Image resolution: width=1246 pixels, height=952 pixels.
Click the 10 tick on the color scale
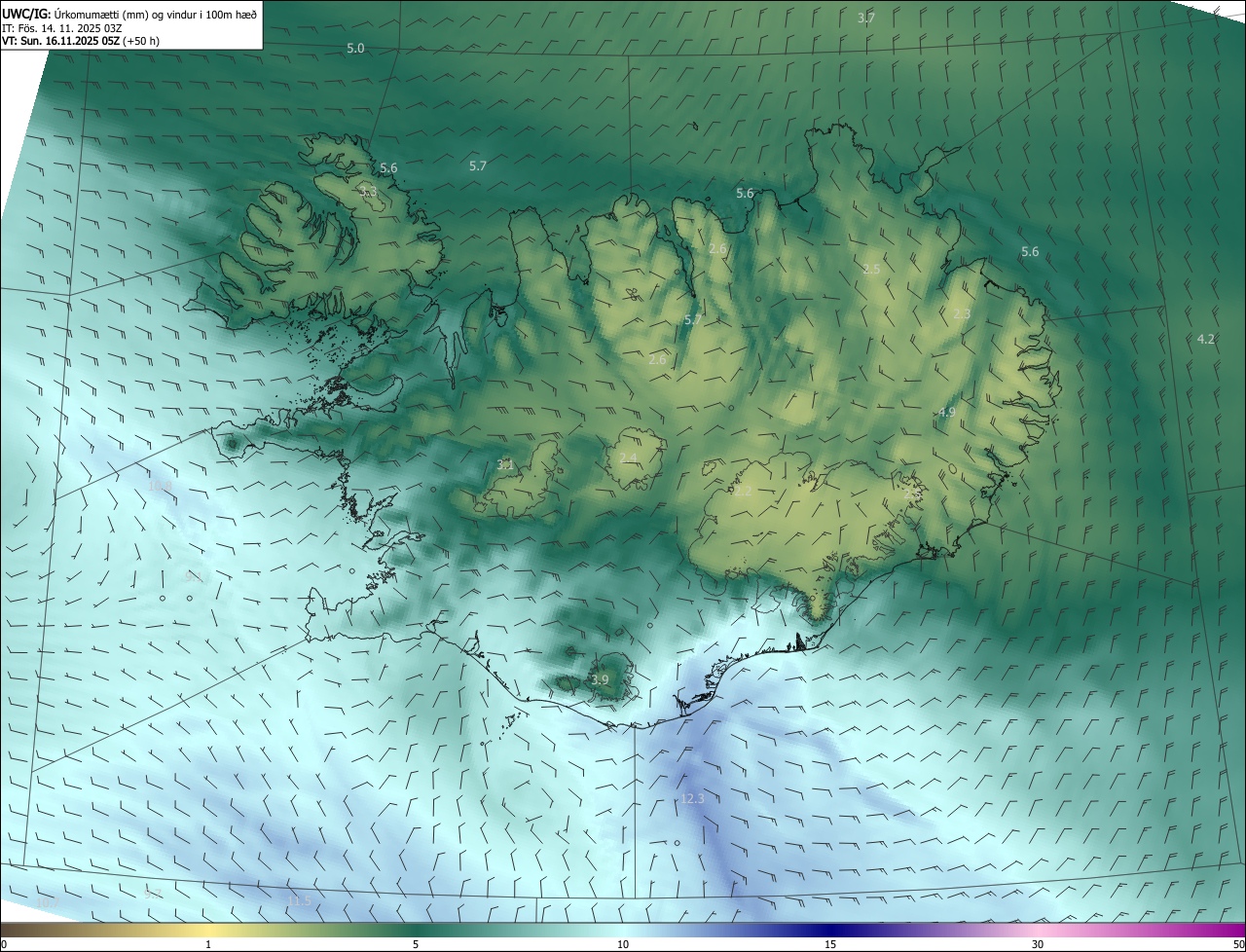(623, 944)
